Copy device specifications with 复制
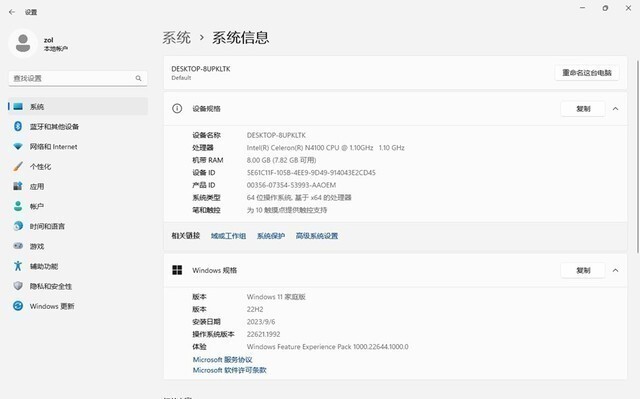The height and width of the screenshot is (399, 640). tap(583, 109)
